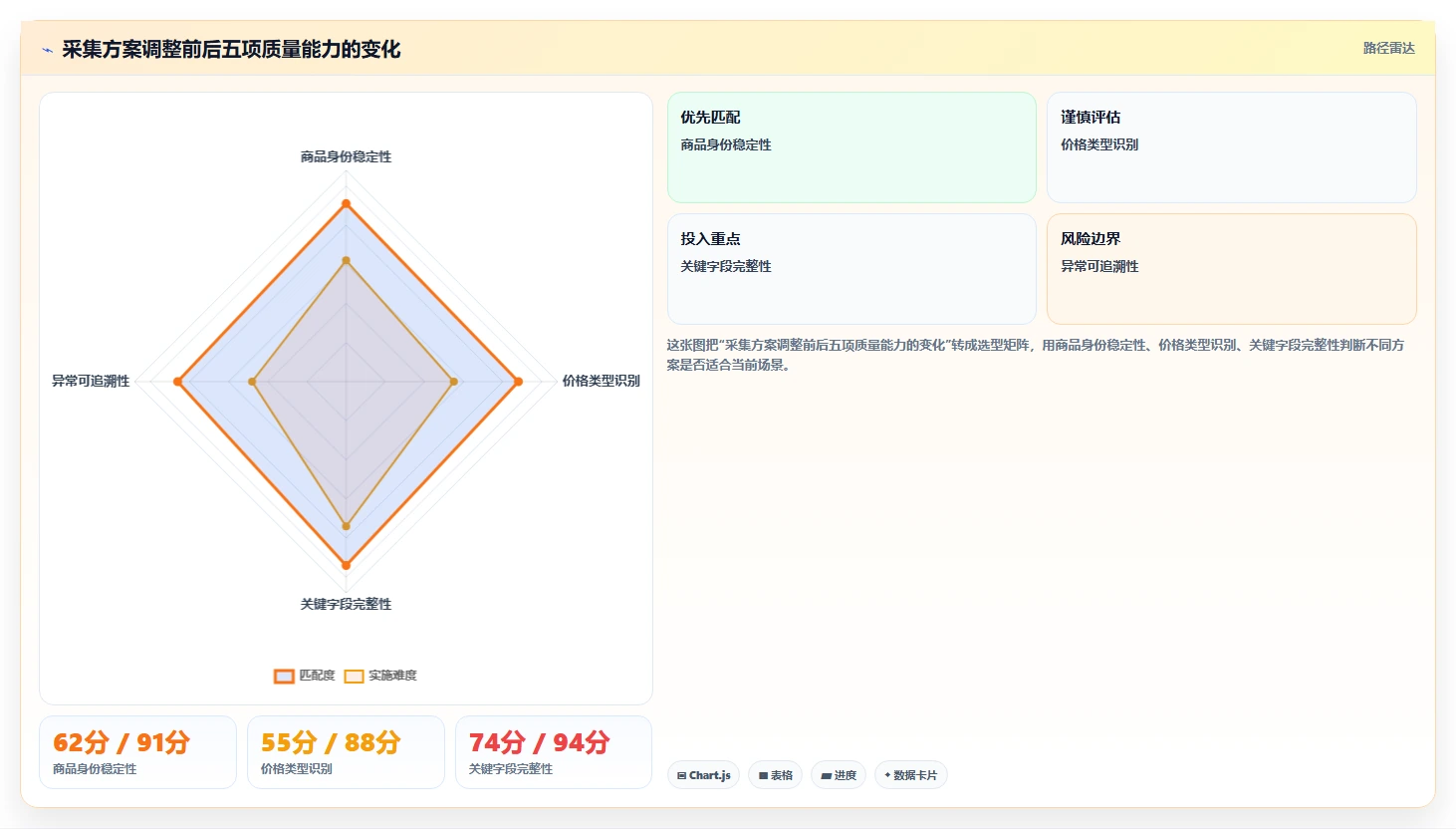
Task: Click the 进度 tag chip
Action: click(x=839, y=775)
